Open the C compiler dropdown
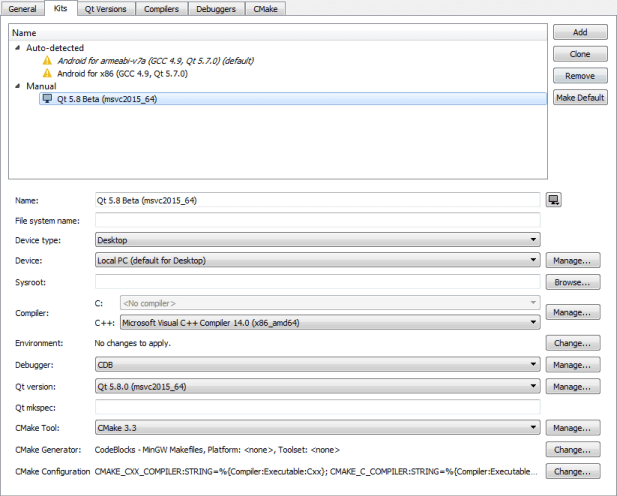Image resolution: width=617 pixels, height=496 pixels. click(330, 303)
